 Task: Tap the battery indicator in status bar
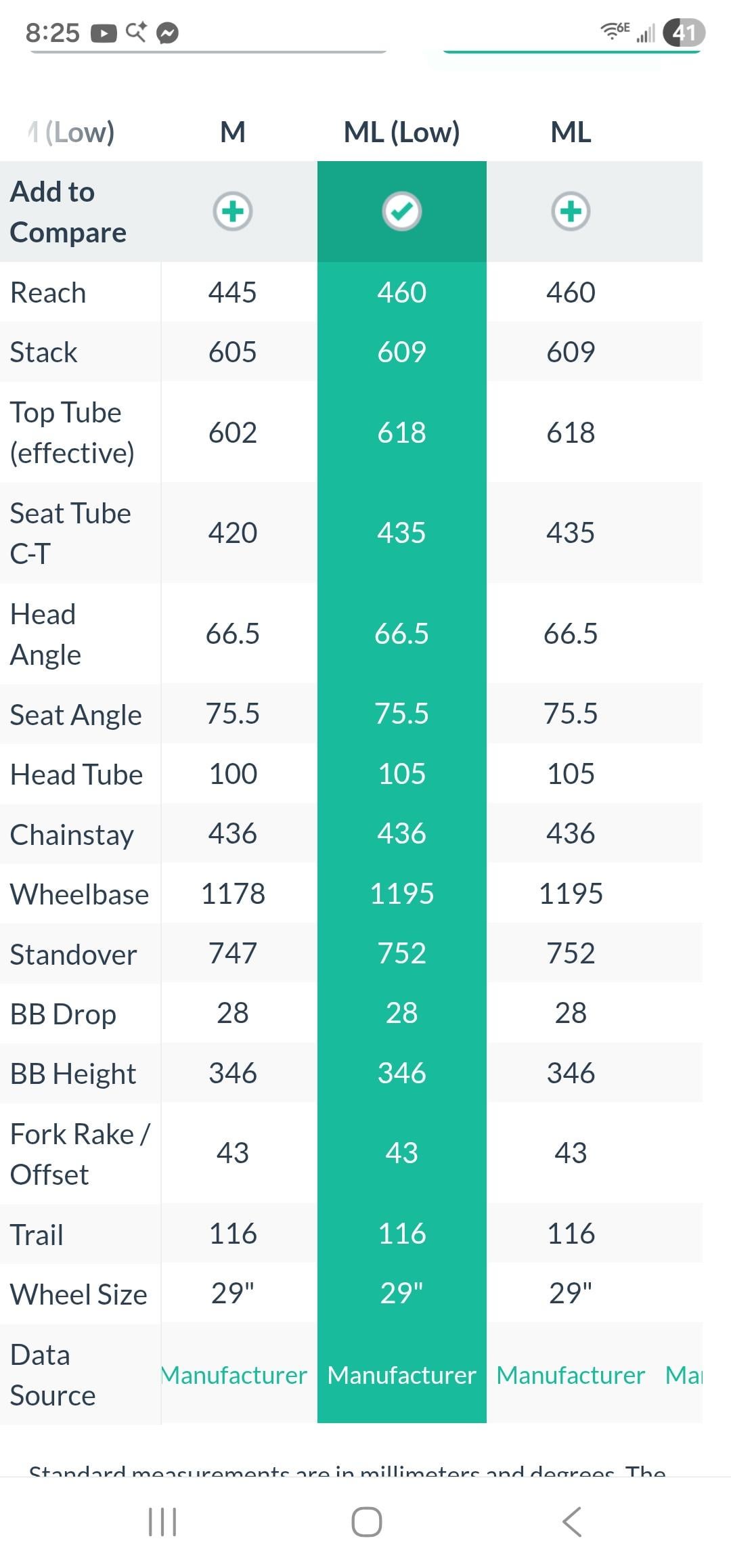point(684,32)
